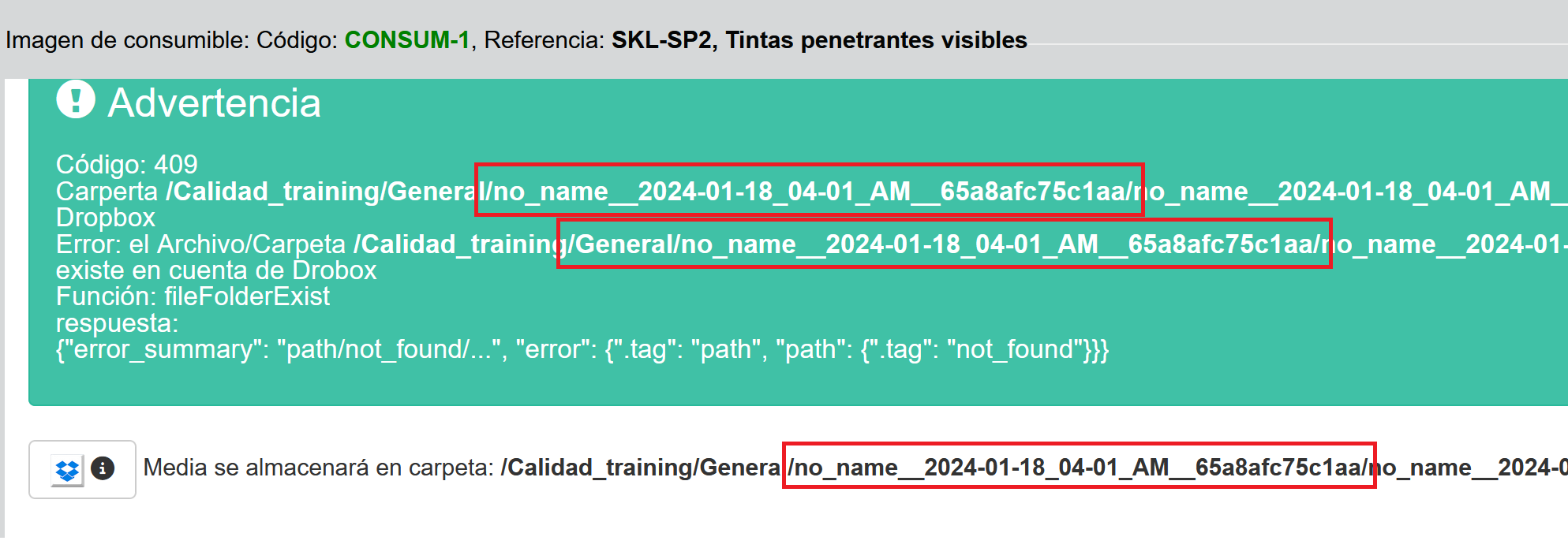
Task: Click the 'Código: 409' line
Action: click(126, 165)
